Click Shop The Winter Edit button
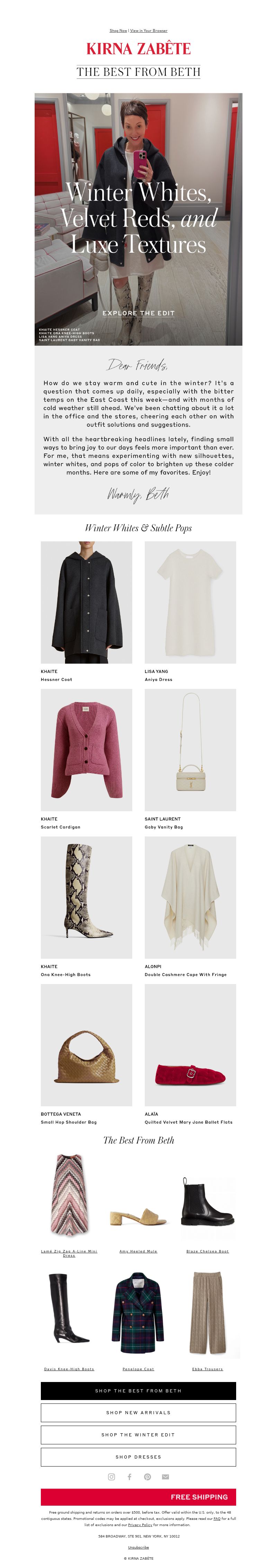 (138, 1435)
